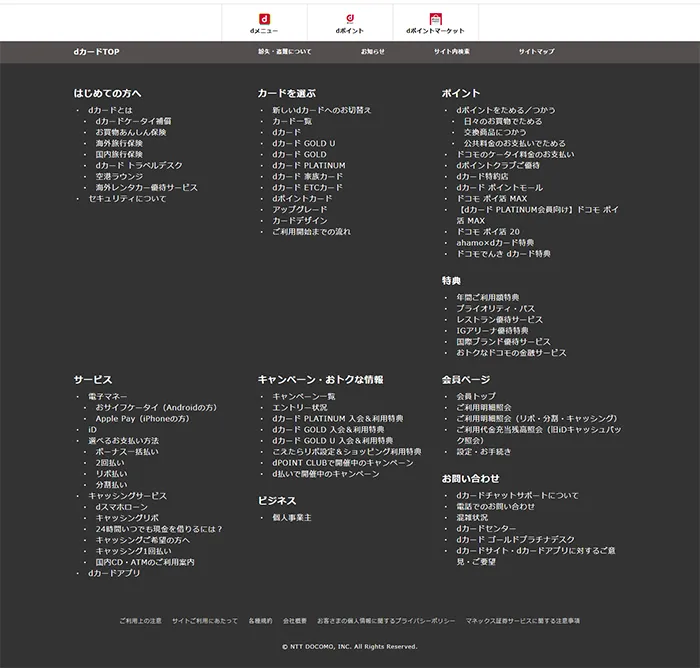Open the dカード GOLD U link under カードを選ぶ
This screenshot has width=700, height=668.
coord(304,143)
